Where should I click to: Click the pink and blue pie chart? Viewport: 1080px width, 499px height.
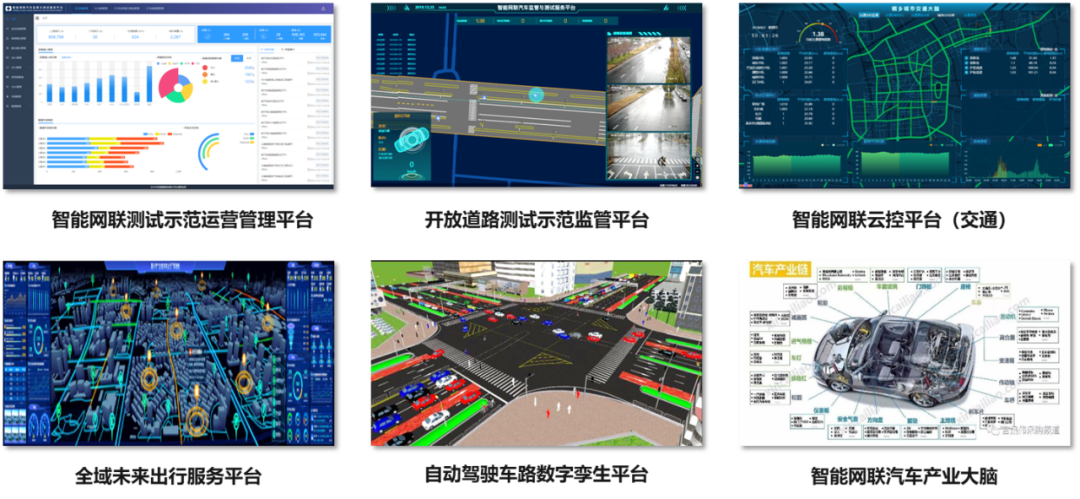click(175, 84)
